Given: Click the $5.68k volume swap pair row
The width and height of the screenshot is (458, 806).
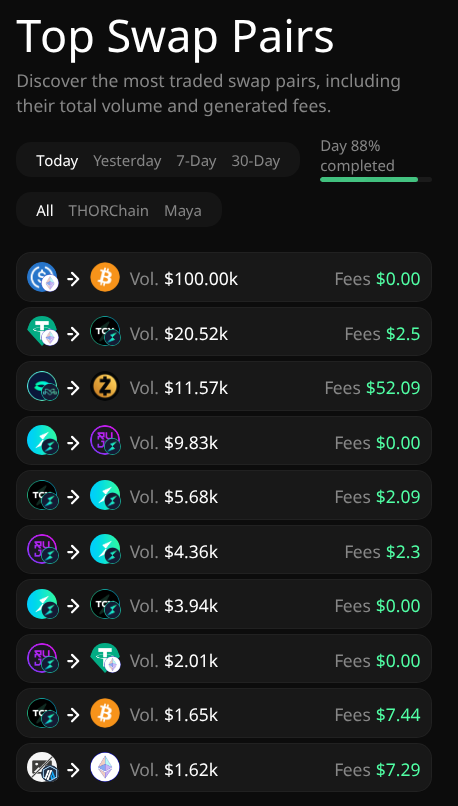Looking at the screenshot, I should pyautogui.click(x=224, y=496).
